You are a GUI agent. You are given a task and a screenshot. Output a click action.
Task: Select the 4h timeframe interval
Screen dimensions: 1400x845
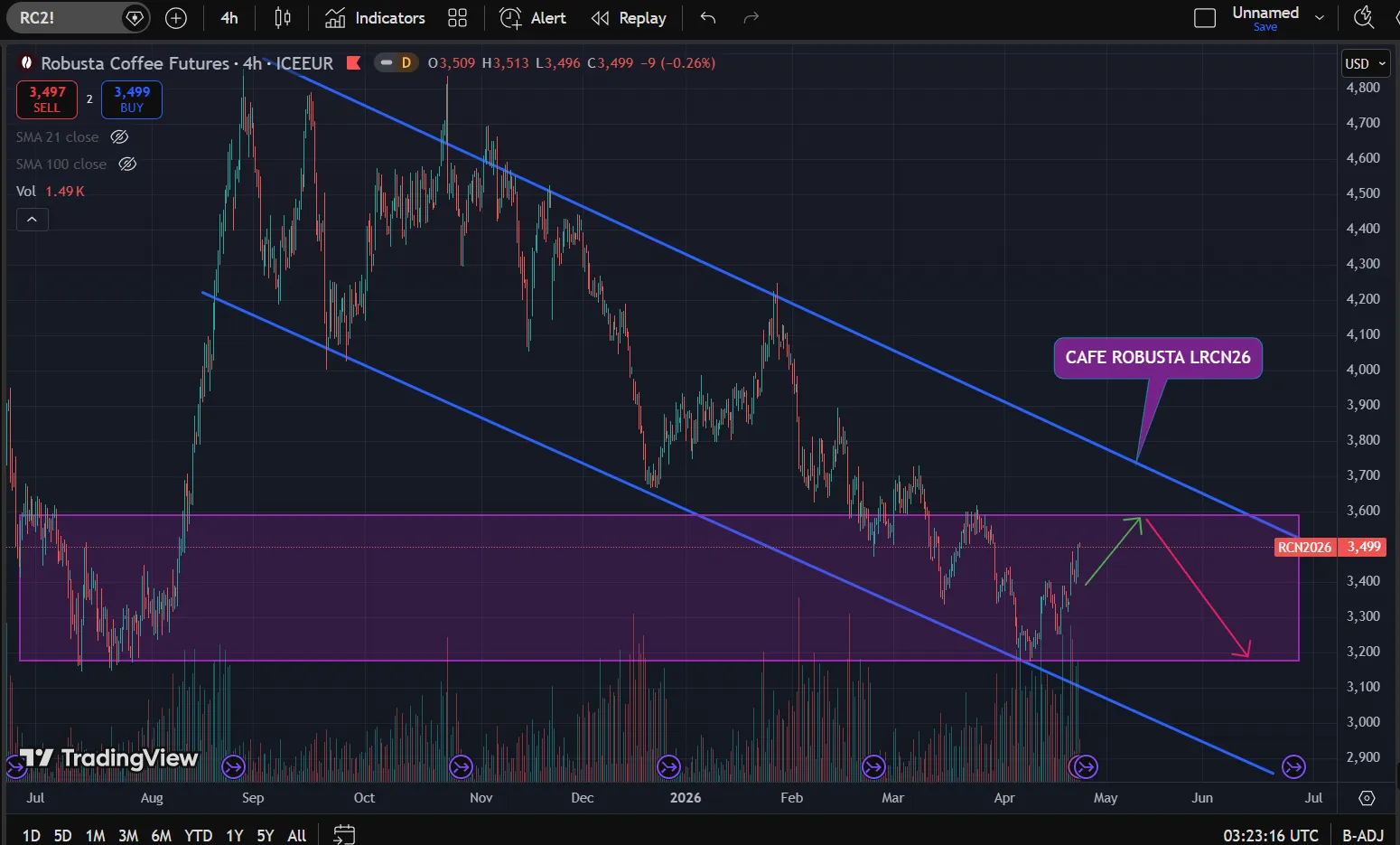229,18
